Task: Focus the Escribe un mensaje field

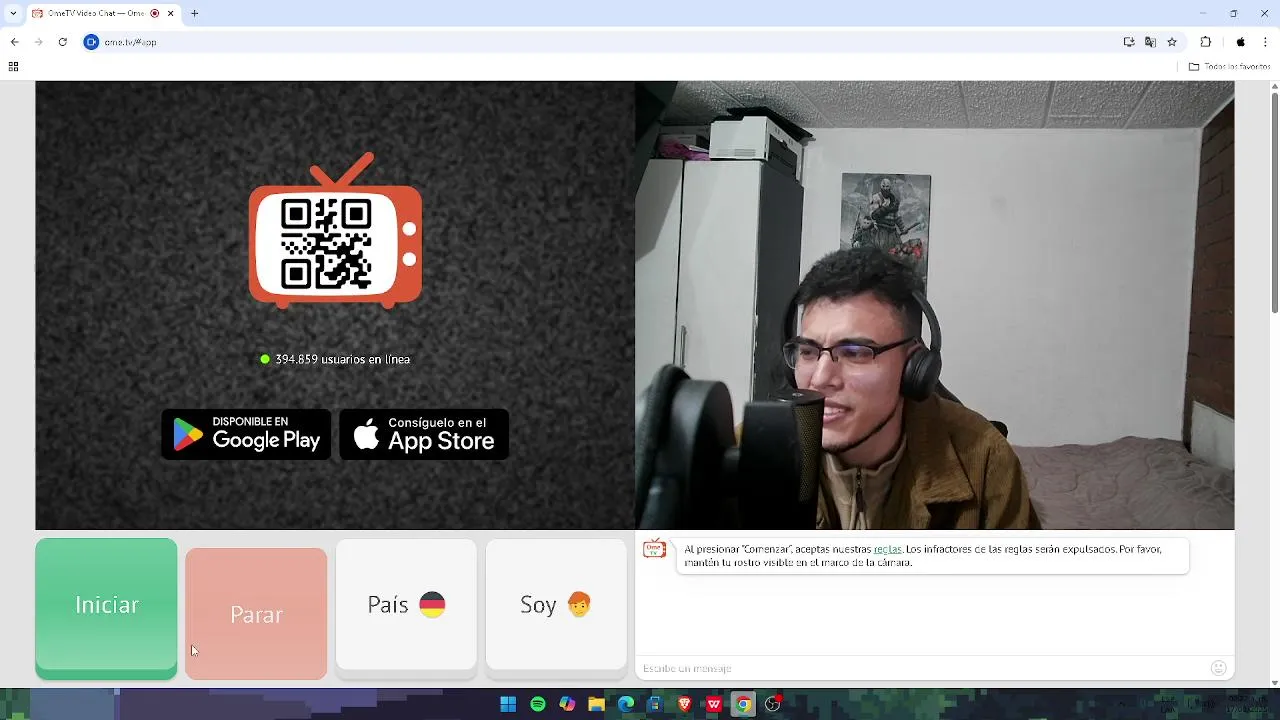Action: pyautogui.click(x=920, y=668)
